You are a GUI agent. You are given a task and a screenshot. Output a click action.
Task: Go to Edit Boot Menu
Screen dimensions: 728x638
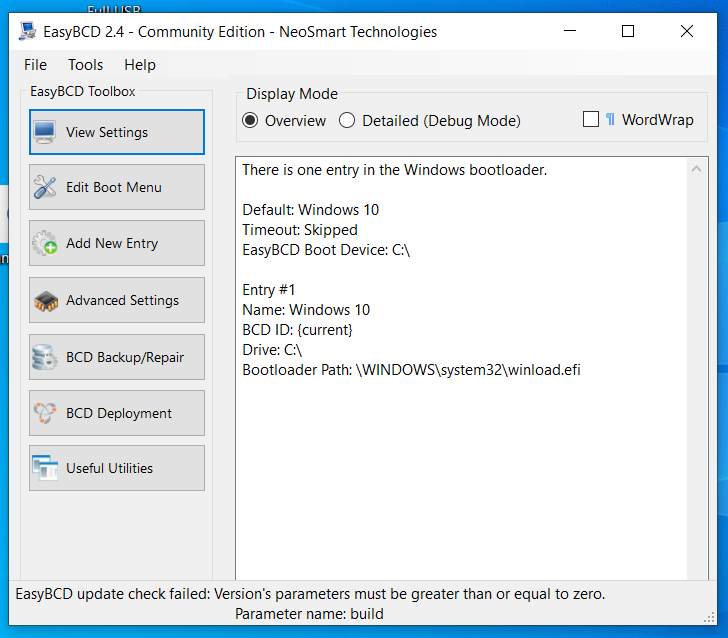pos(117,187)
